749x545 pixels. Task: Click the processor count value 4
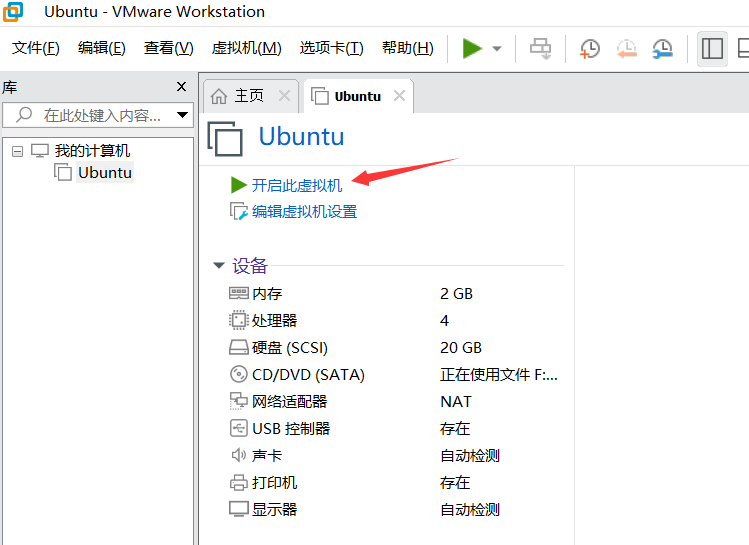tap(444, 320)
